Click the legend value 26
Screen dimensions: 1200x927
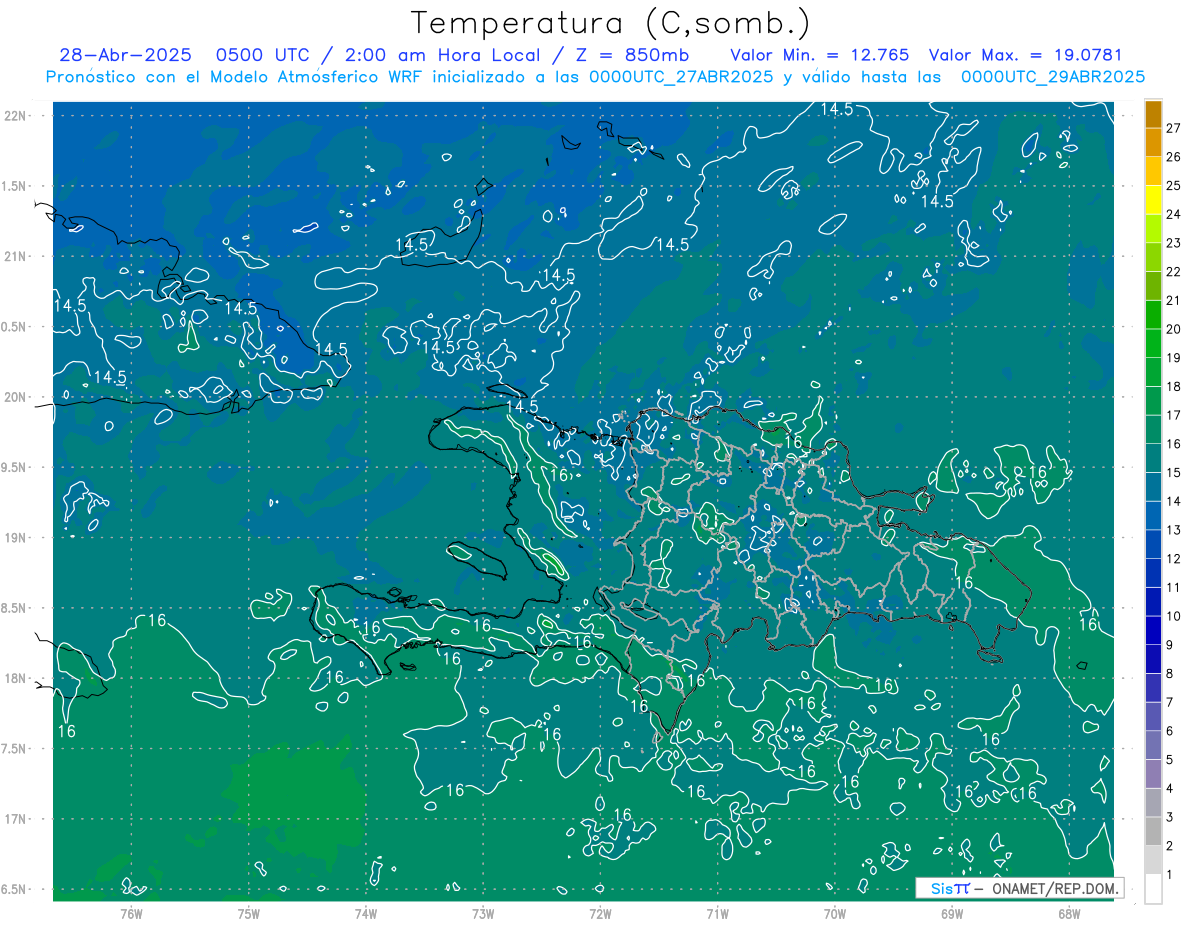click(1174, 157)
